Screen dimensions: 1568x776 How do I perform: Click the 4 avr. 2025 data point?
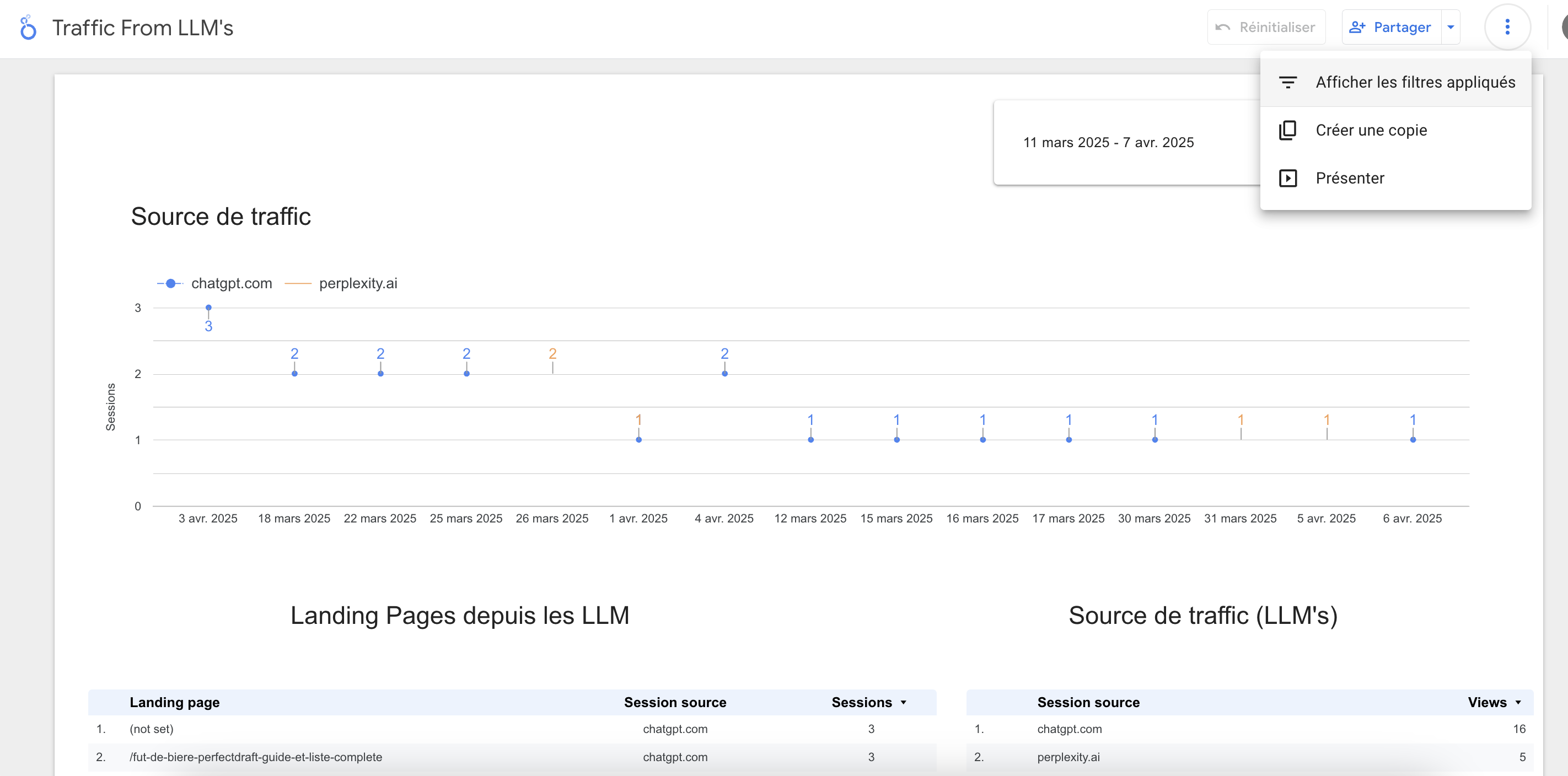pos(724,374)
